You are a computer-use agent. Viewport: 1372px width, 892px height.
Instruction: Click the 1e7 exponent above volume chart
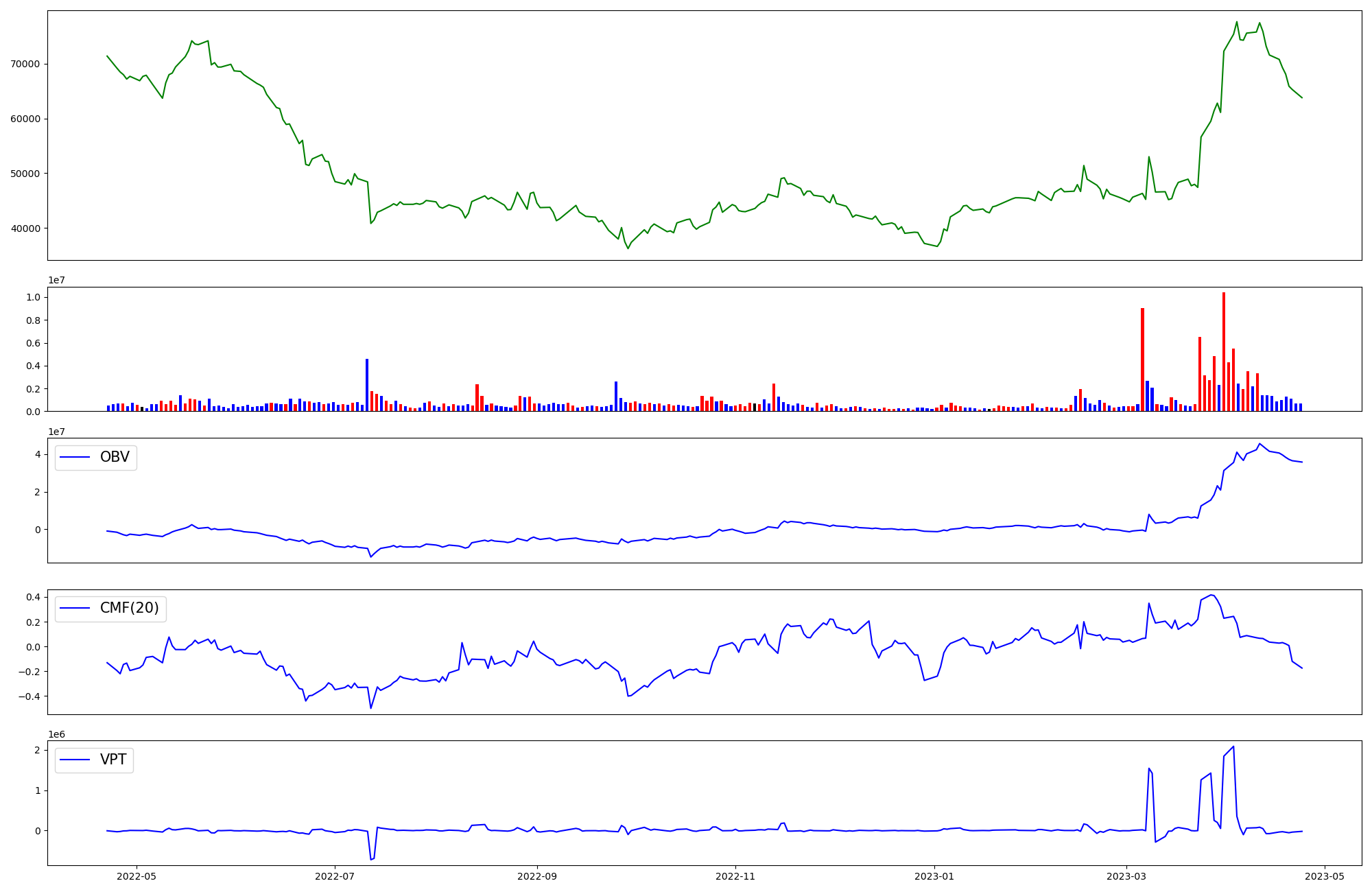click(56, 281)
